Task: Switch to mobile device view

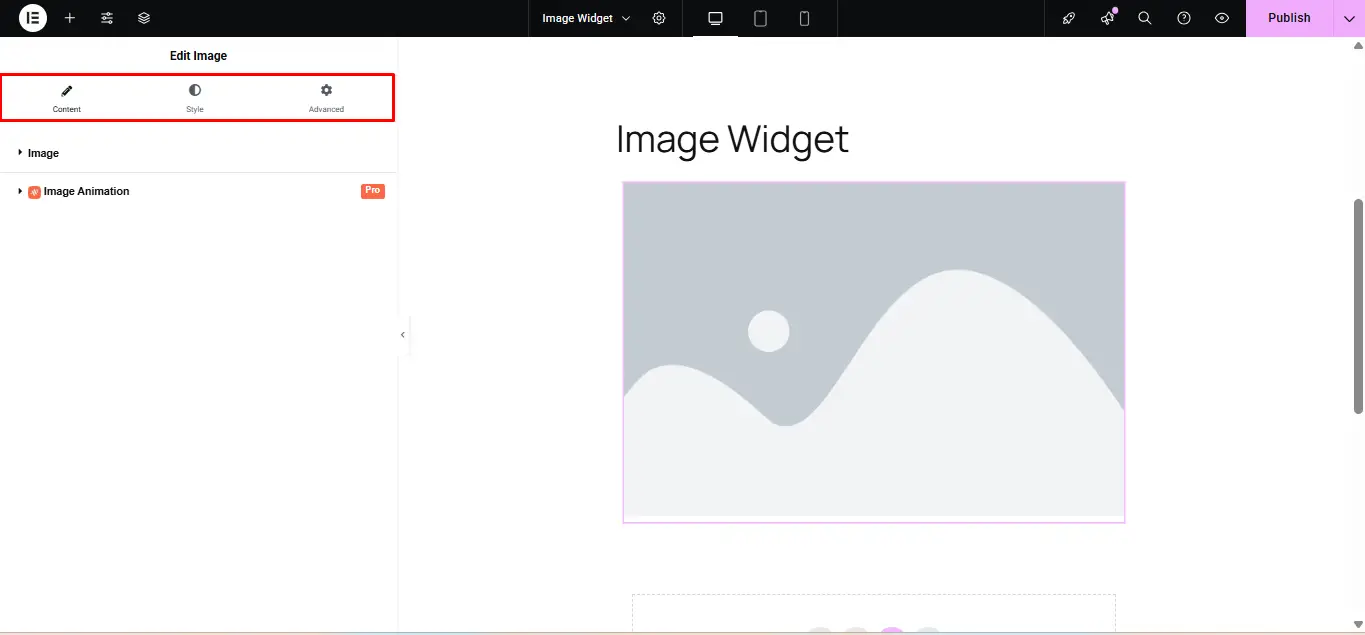Action: (x=804, y=18)
